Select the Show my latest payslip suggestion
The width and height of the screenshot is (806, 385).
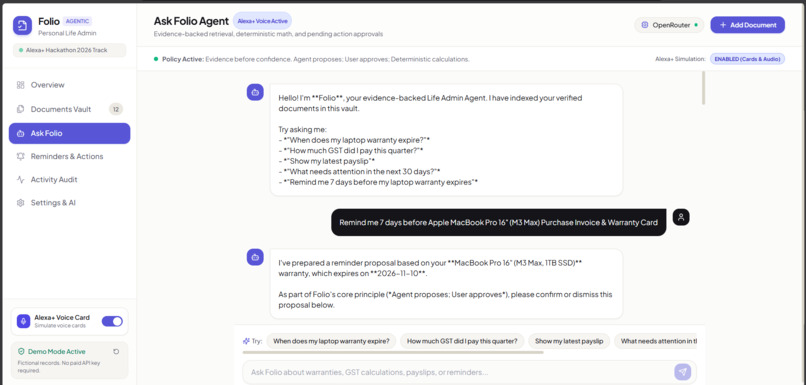click(569, 341)
